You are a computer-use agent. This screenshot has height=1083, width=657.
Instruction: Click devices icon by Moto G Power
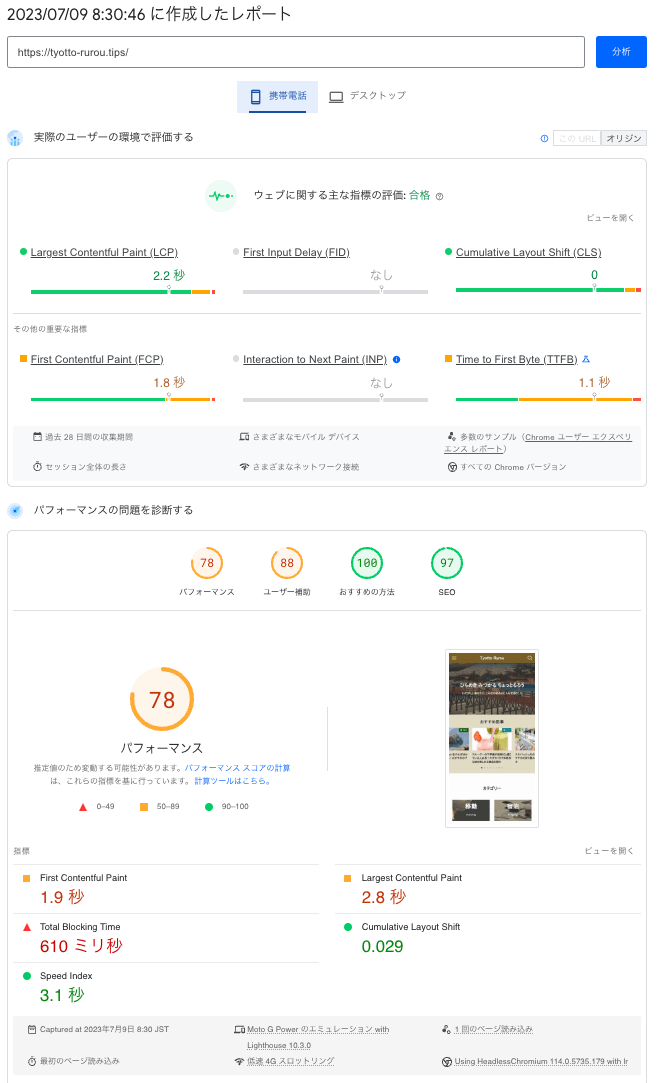[239, 1030]
